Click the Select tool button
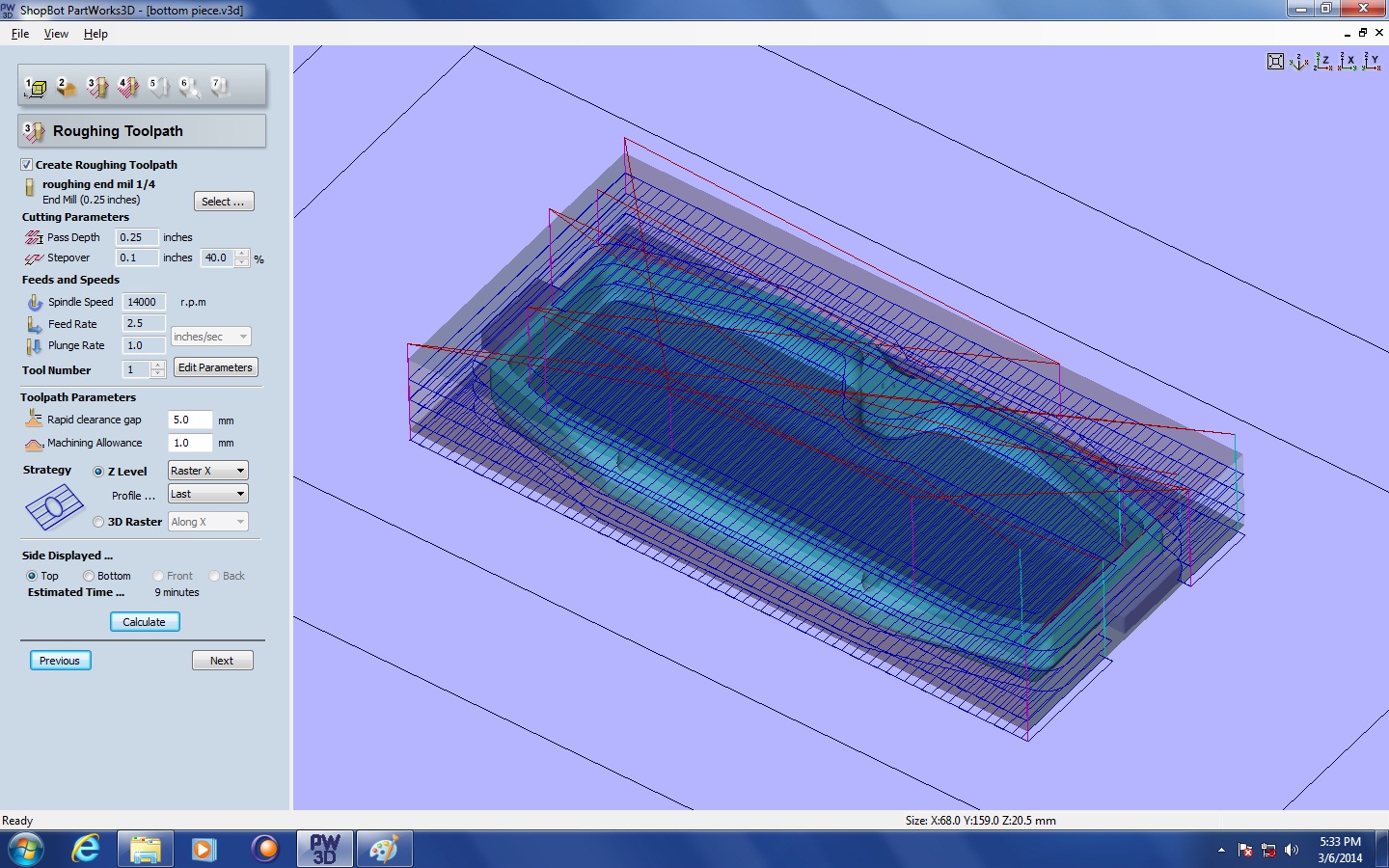 pos(224,202)
